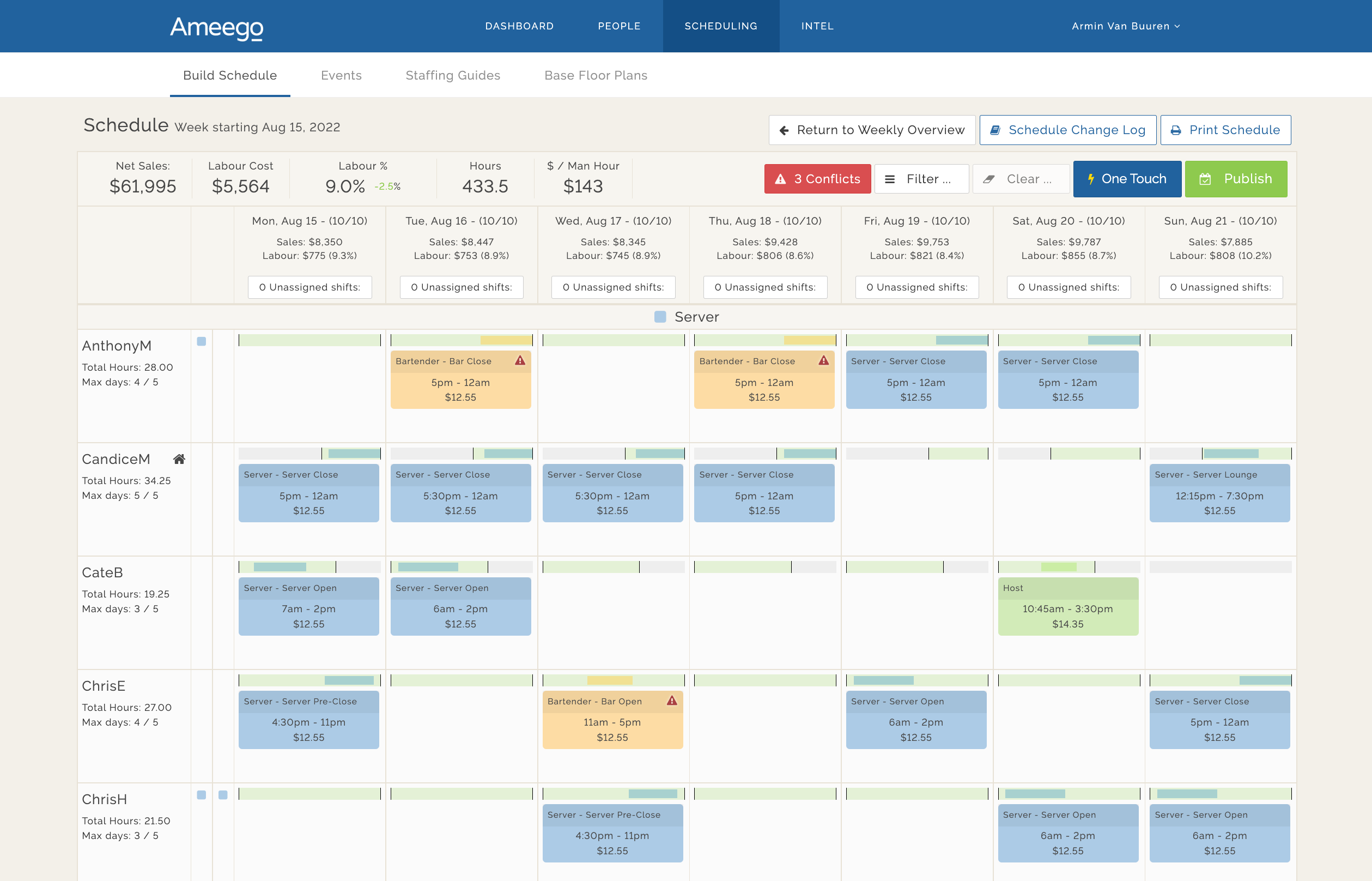The image size is (1372, 881).
Task: Toggle the blue indicator beside AnthonyM's name
Action: [x=201, y=341]
